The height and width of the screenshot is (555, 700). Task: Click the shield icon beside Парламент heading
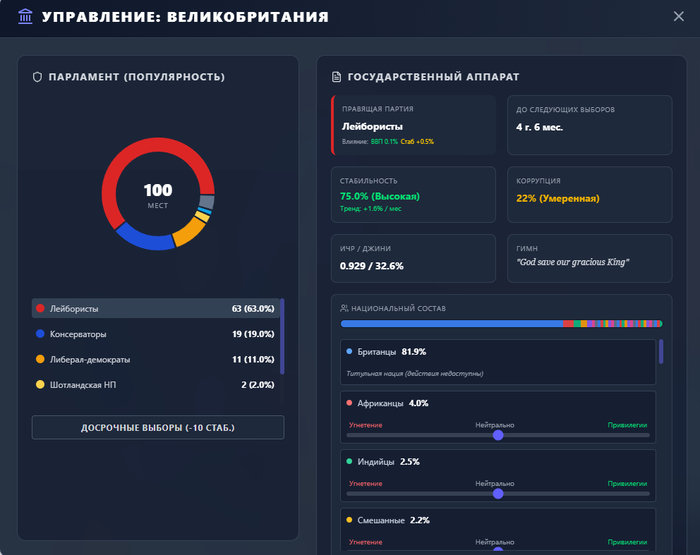[x=38, y=77]
